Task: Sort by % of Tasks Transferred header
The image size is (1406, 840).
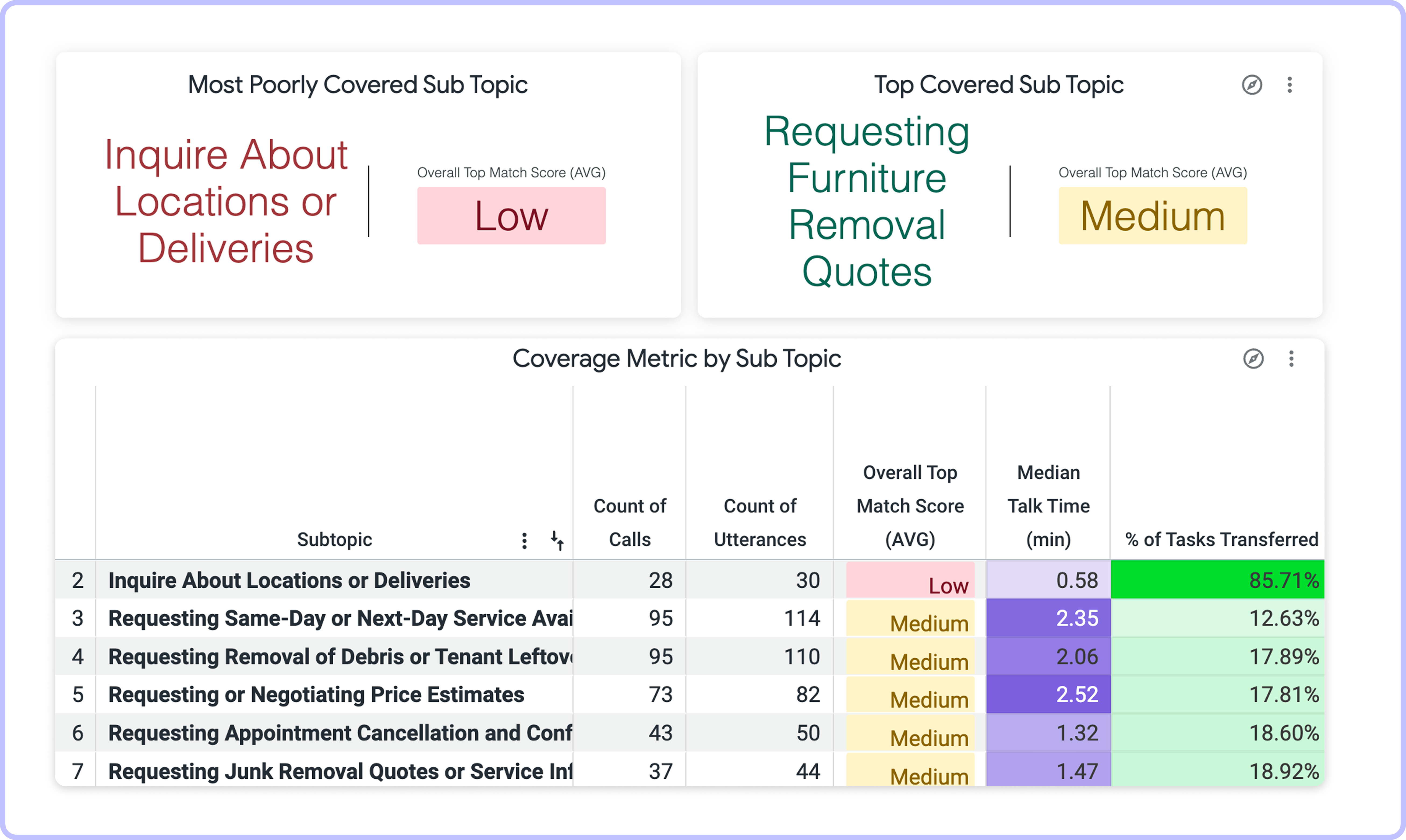Action: pyautogui.click(x=1221, y=539)
